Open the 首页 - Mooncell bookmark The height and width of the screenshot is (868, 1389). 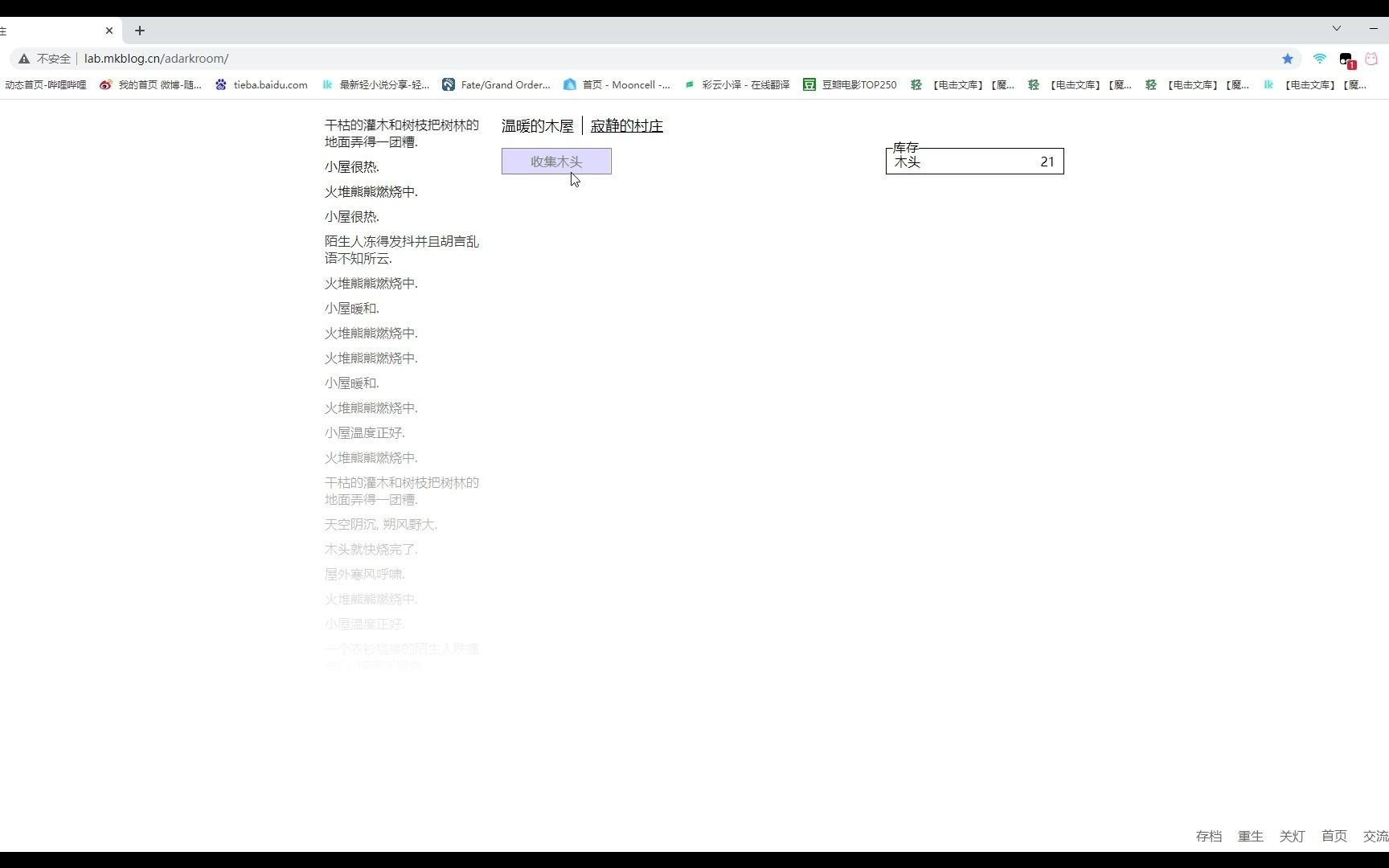(617, 84)
